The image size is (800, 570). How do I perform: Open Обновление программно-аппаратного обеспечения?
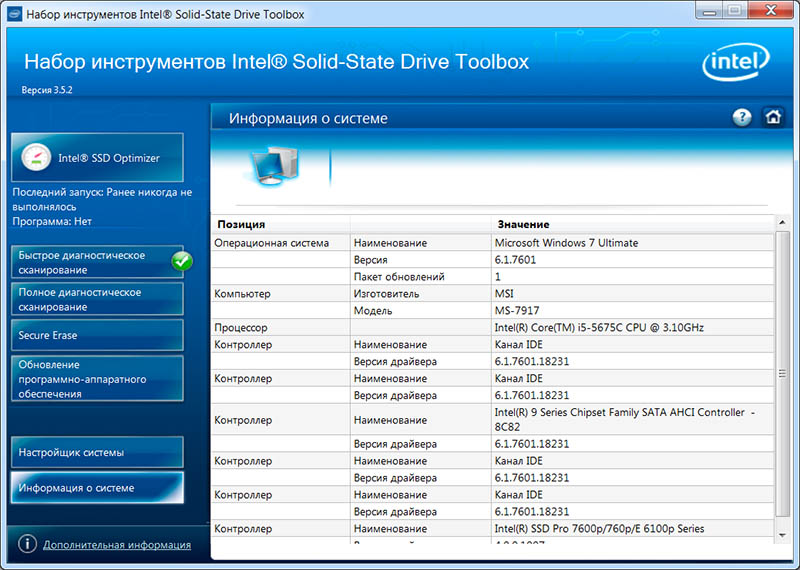click(x=97, y=379)
